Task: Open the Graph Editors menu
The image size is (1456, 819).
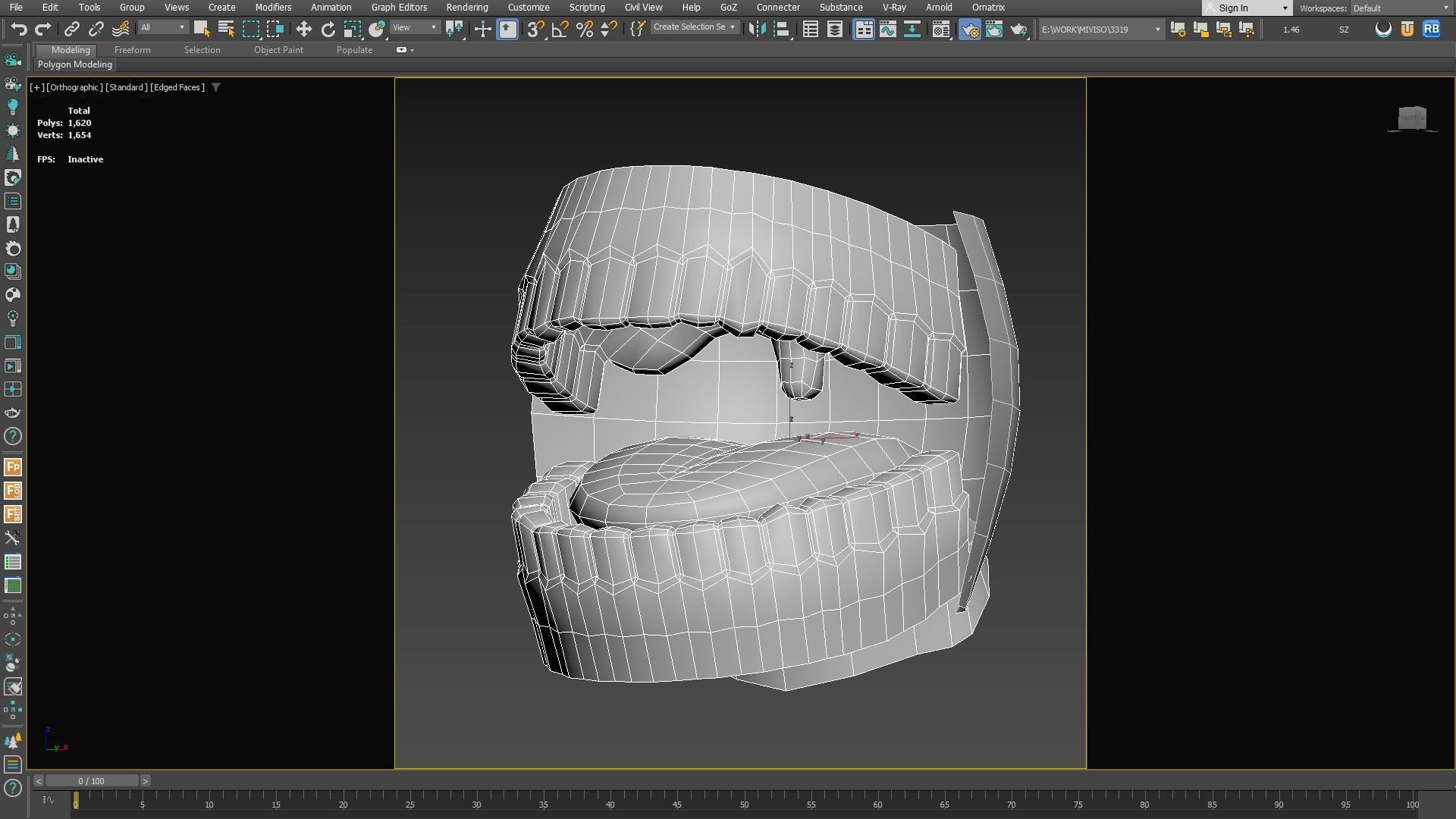Action: tap(399, 8)
